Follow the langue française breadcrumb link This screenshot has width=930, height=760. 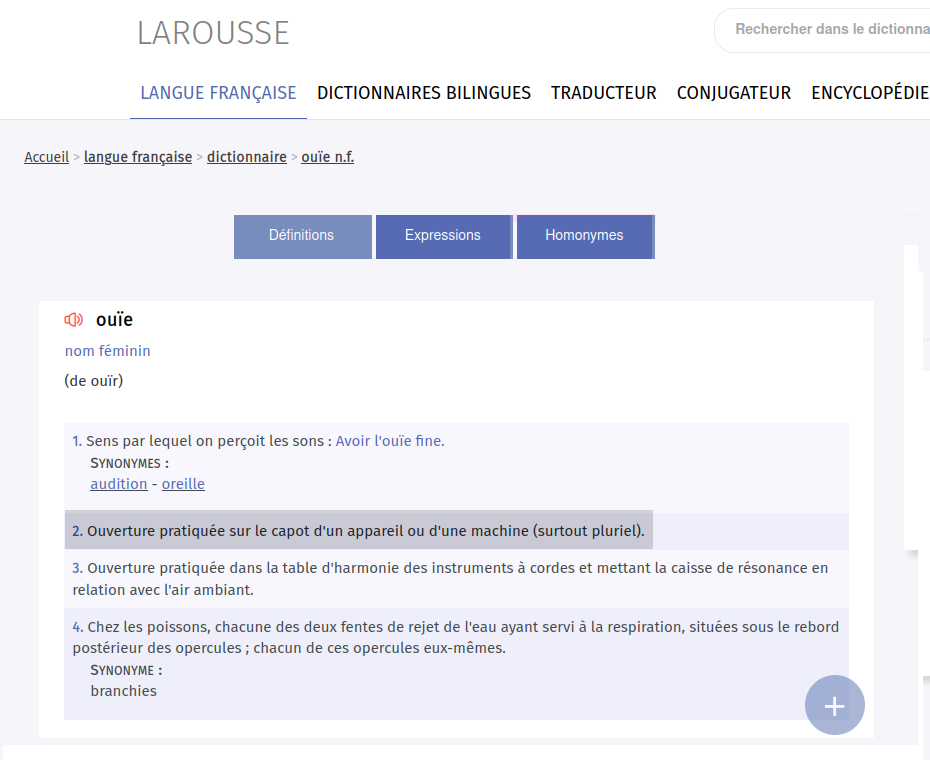click(x=138, y=157)
